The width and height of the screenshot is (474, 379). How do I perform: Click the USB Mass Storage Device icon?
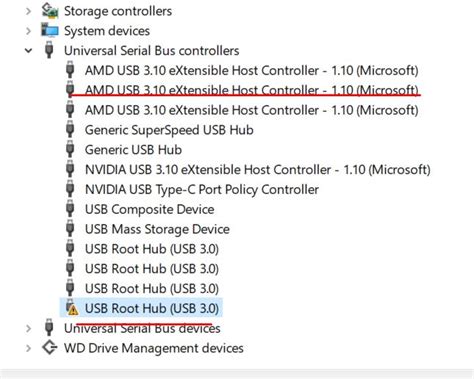point(70,229)
